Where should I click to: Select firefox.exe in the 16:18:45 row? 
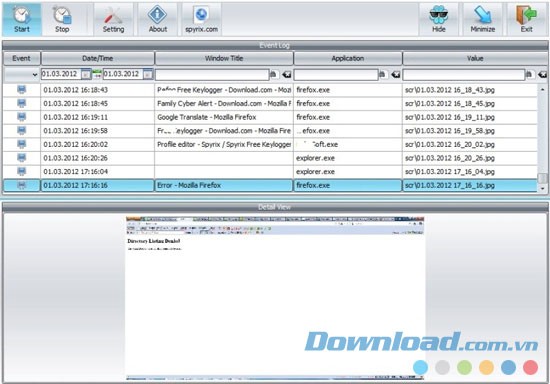(348, 104)
